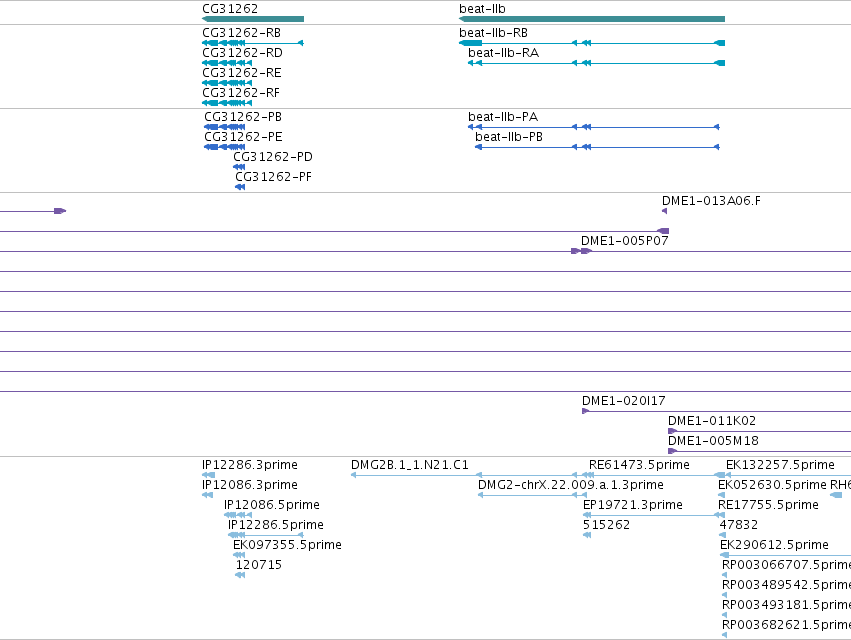Click the DME1-005P07 feature label
851x640 pixels.
pyautogui.click(x=625, y=242)
